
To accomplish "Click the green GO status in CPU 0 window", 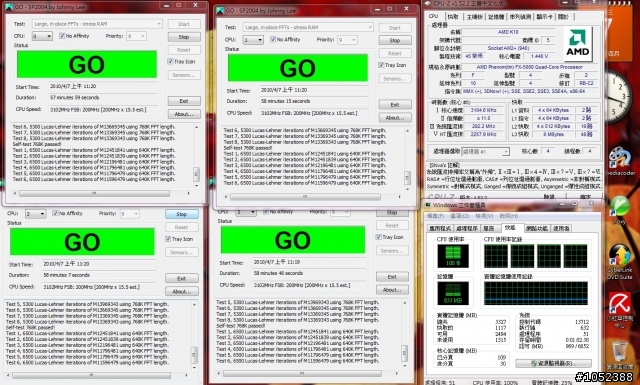I will 87,65.
